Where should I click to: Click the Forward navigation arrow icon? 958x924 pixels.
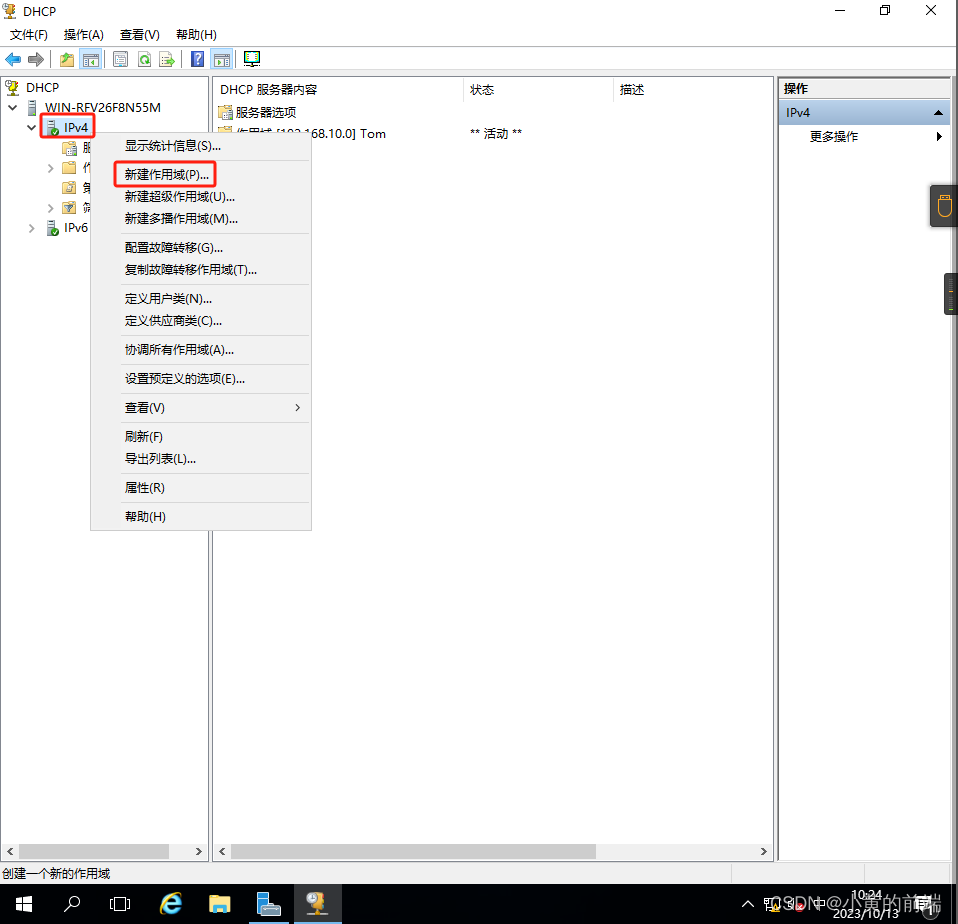click(37, 59)
